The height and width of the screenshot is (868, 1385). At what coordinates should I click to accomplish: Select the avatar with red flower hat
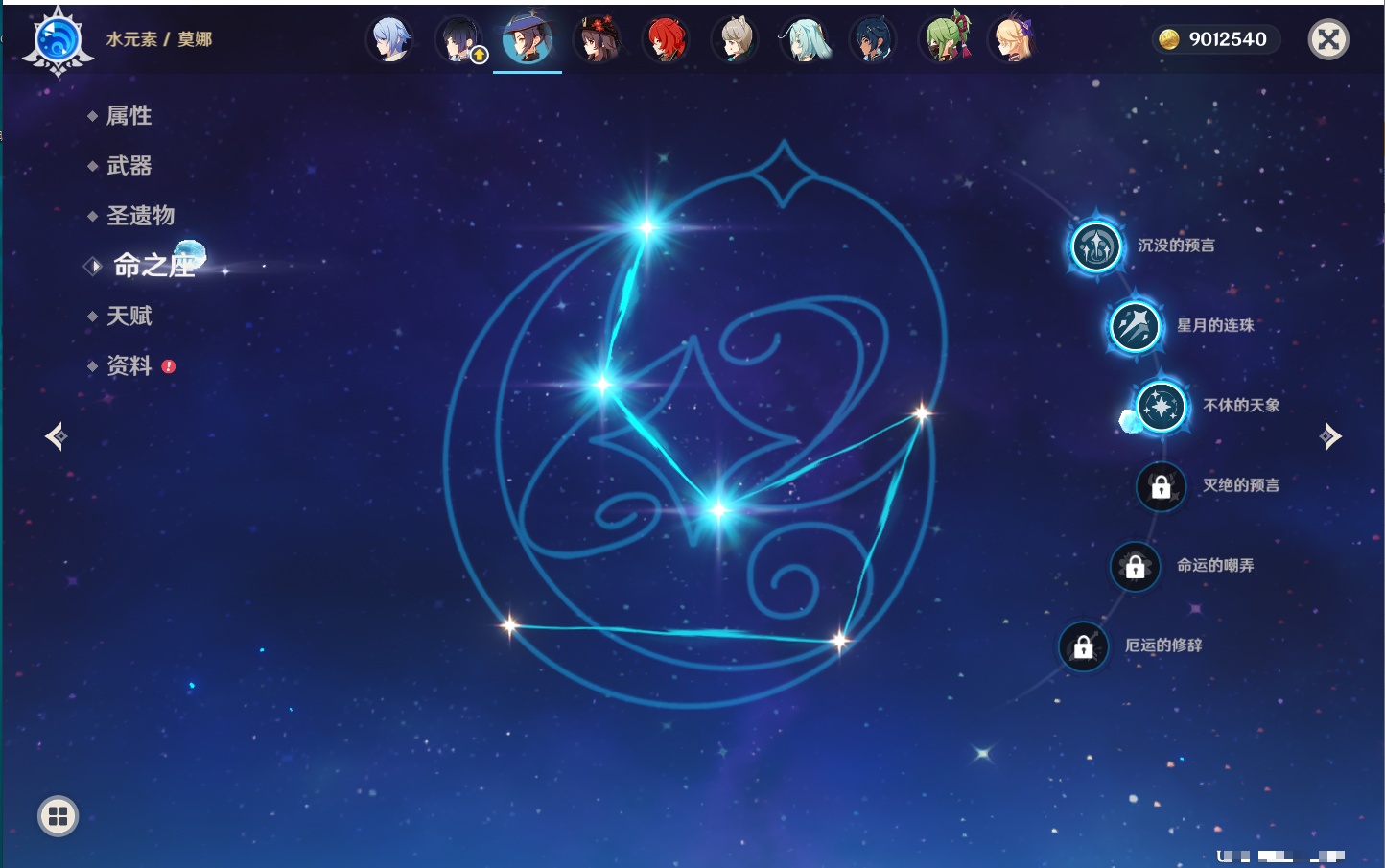point(597,40)
